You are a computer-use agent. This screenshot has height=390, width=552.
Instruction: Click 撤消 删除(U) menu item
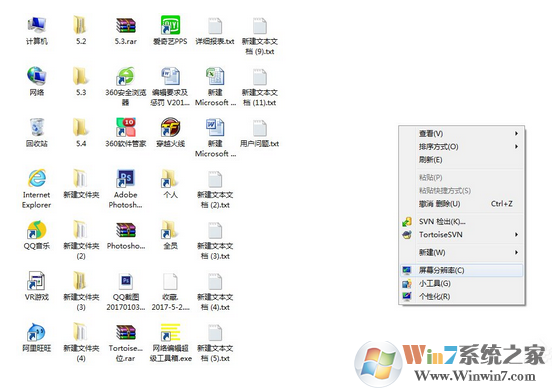(462, 204)
